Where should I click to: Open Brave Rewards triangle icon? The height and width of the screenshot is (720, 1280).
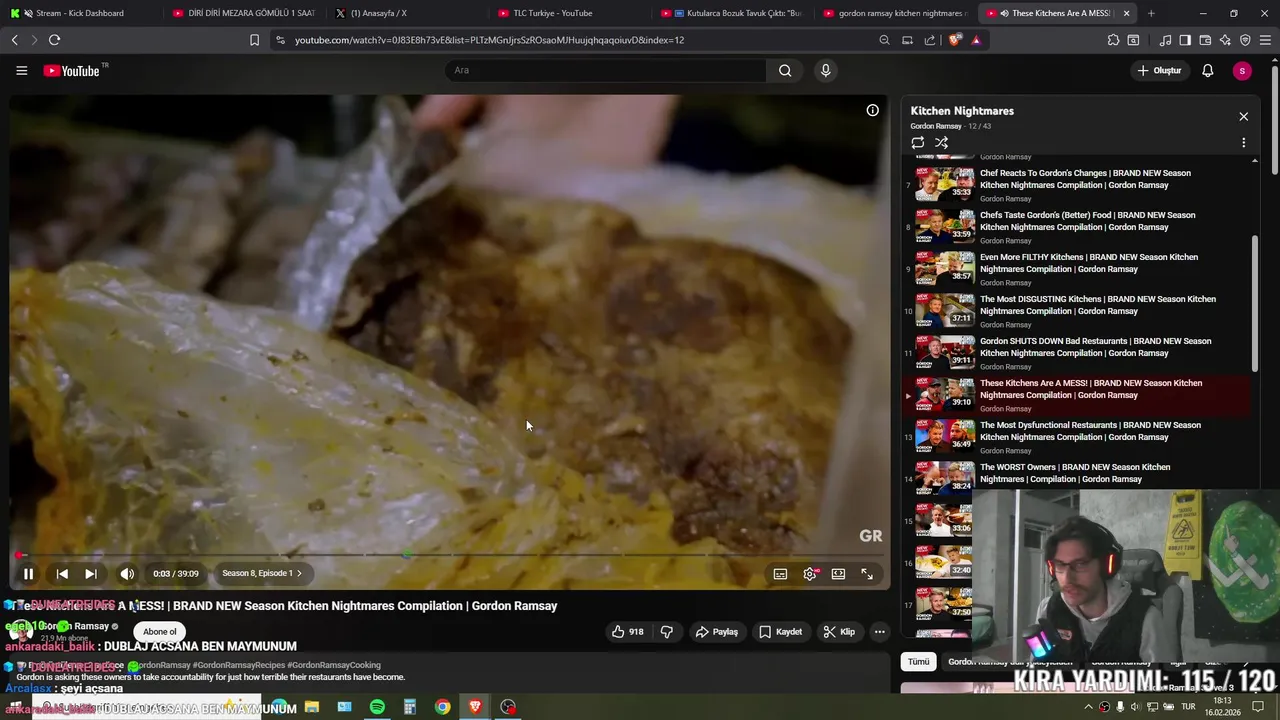(x=976, y=40)
